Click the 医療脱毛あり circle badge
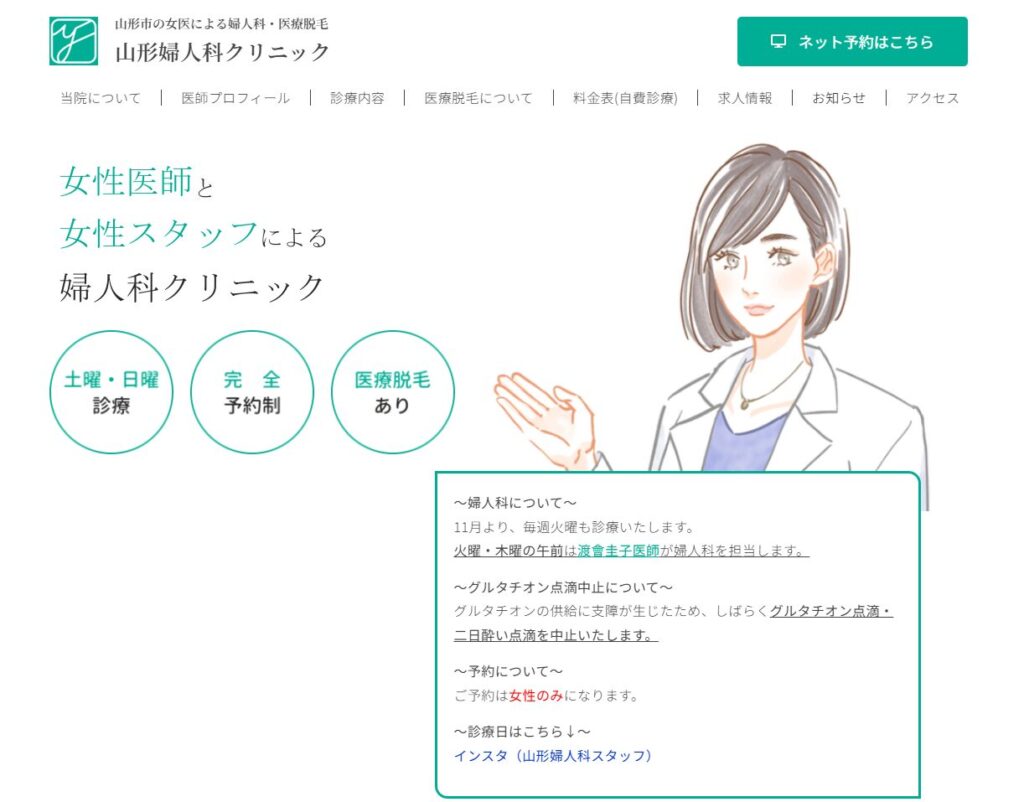The width and height of the screenshot is (1024, 802). 392,392
